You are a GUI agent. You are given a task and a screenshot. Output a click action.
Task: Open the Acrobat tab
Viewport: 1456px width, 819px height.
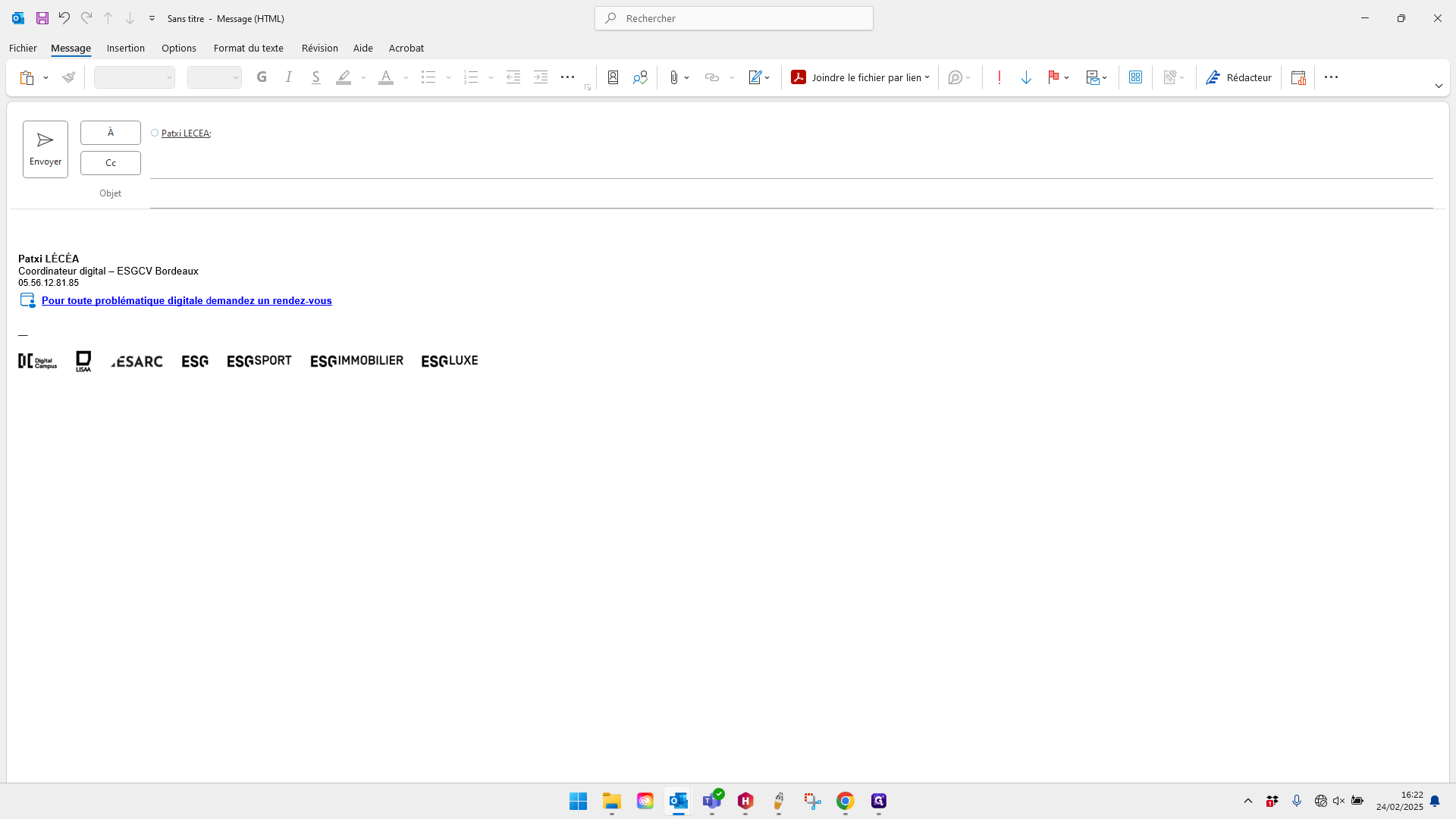[x=406, y=48]
